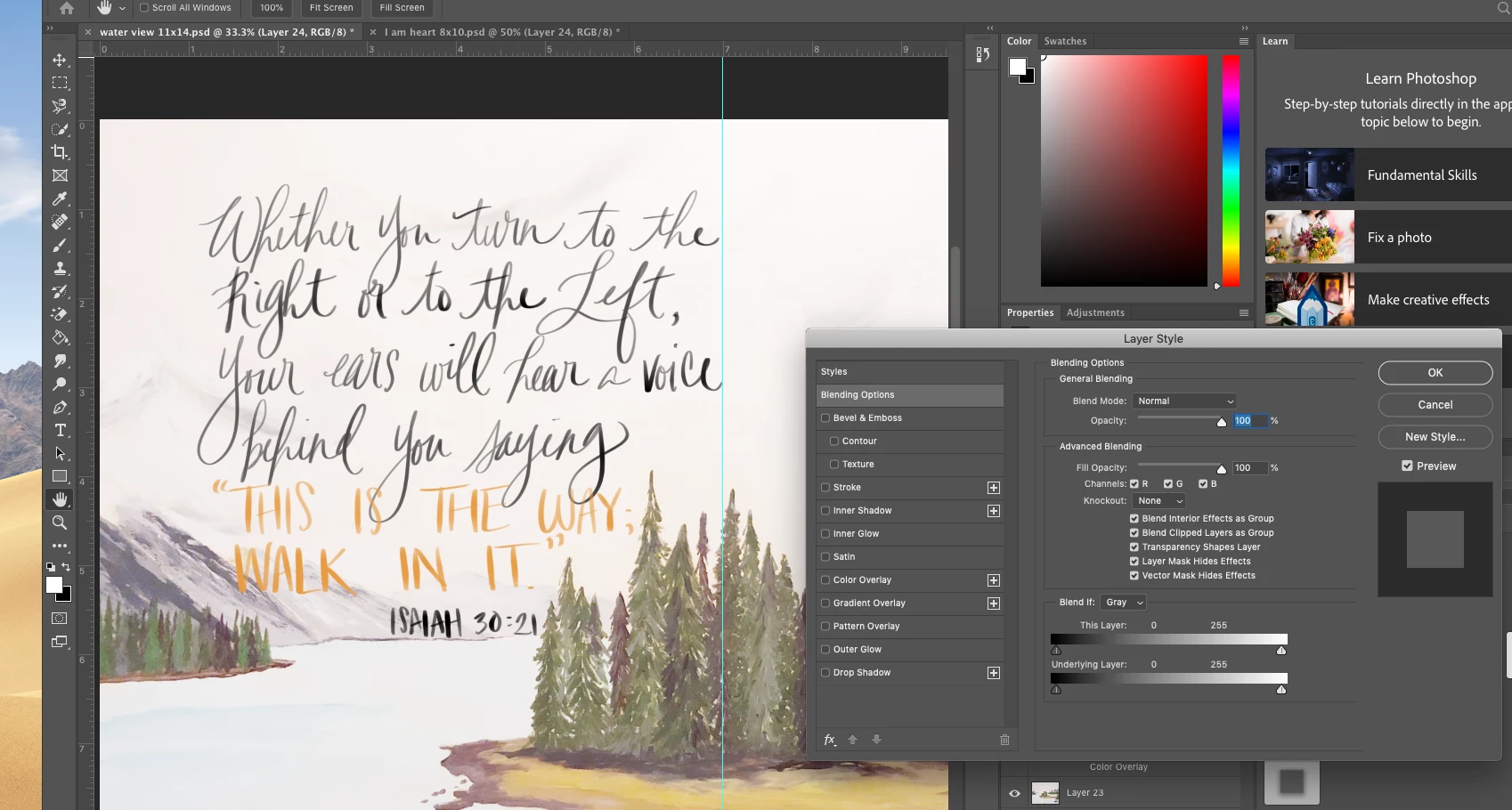Select the Crop tool
This screenshot has height=810, width=1512.
point(60,152)
